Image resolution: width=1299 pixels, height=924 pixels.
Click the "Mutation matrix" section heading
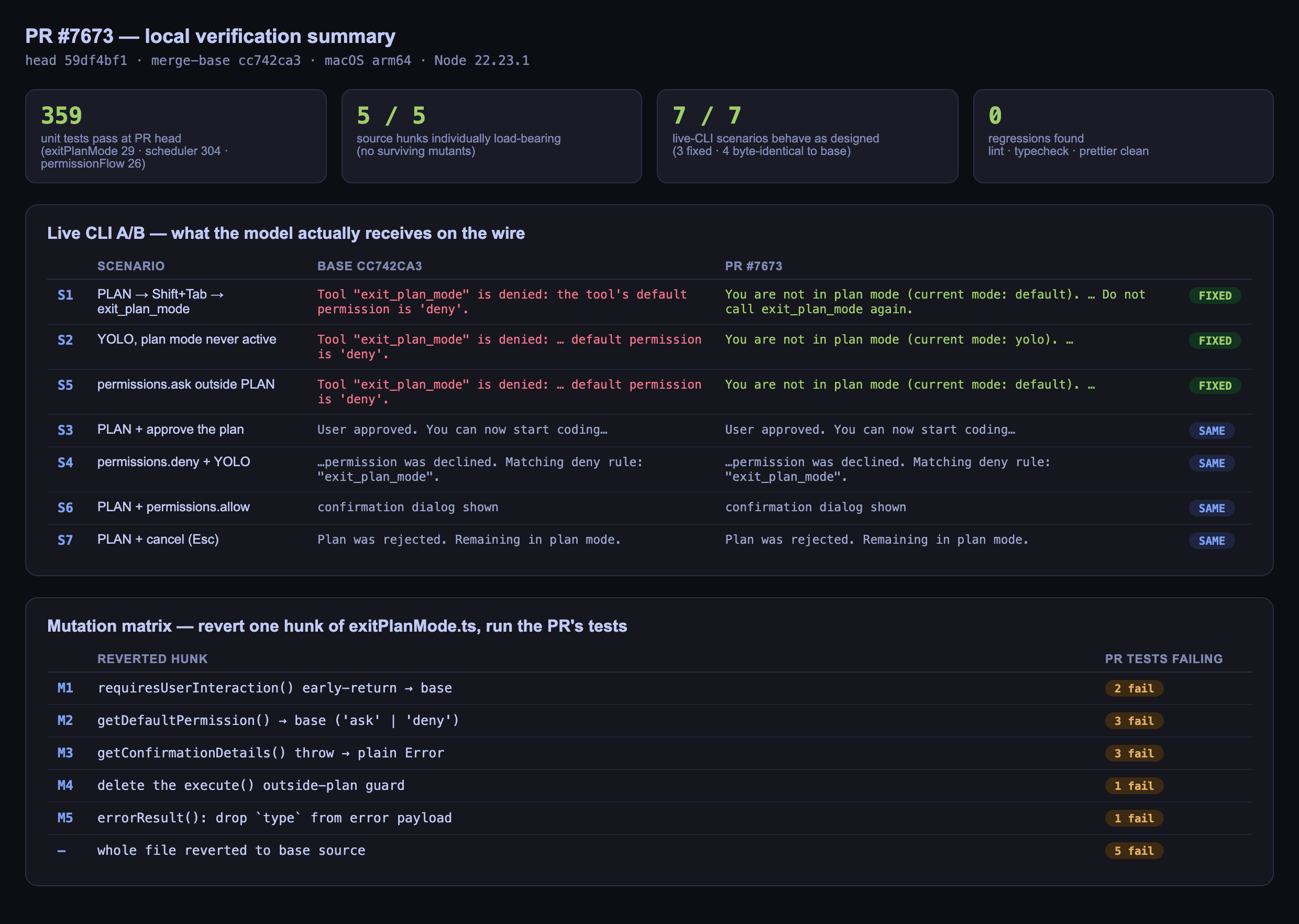337,626
